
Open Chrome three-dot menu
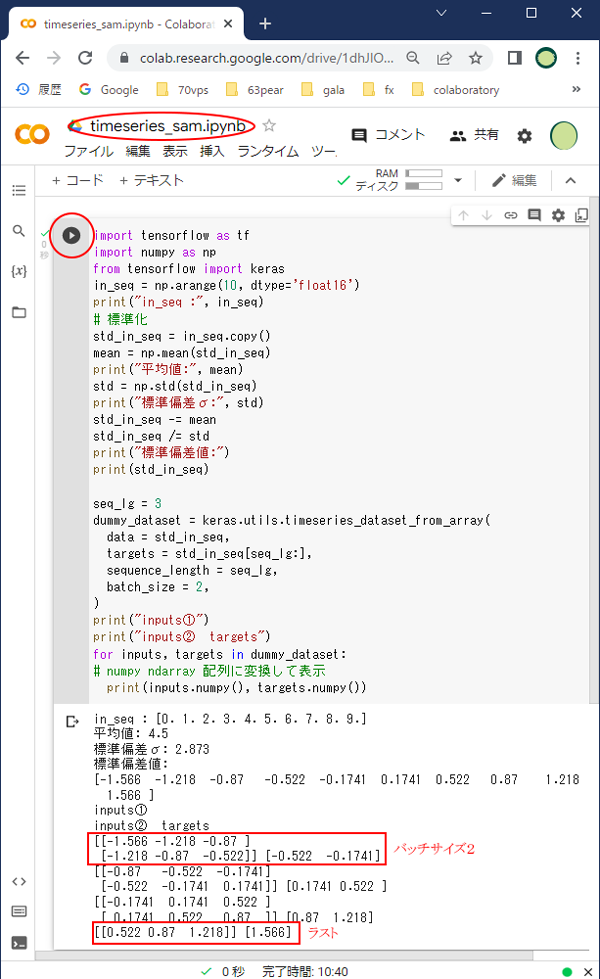pos(578,58)
